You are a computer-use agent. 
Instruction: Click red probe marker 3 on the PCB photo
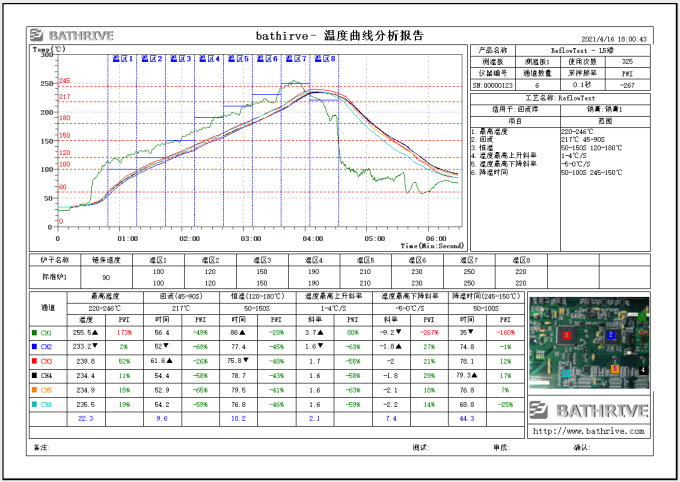point(566,334)
